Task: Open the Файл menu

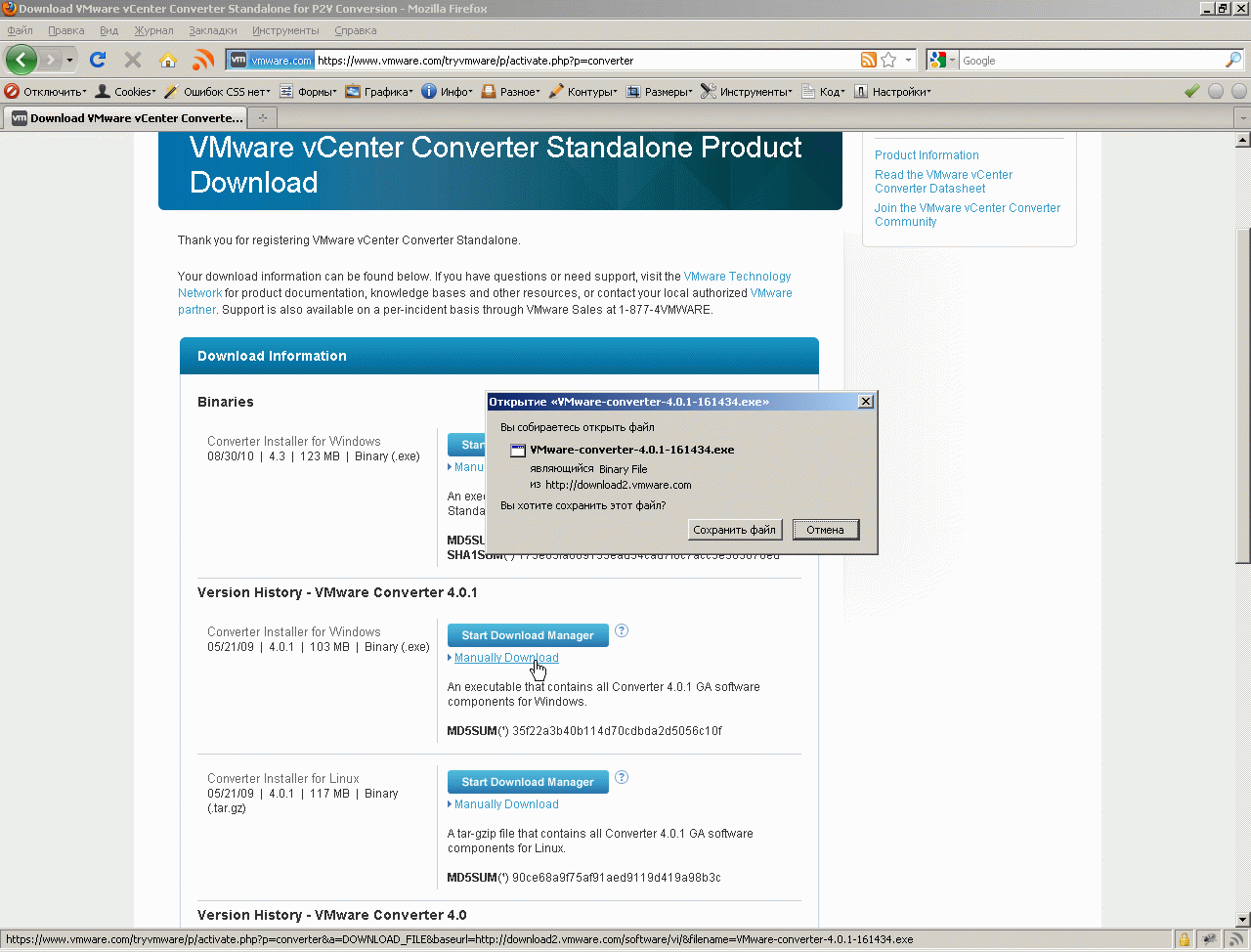Action: 20,30
